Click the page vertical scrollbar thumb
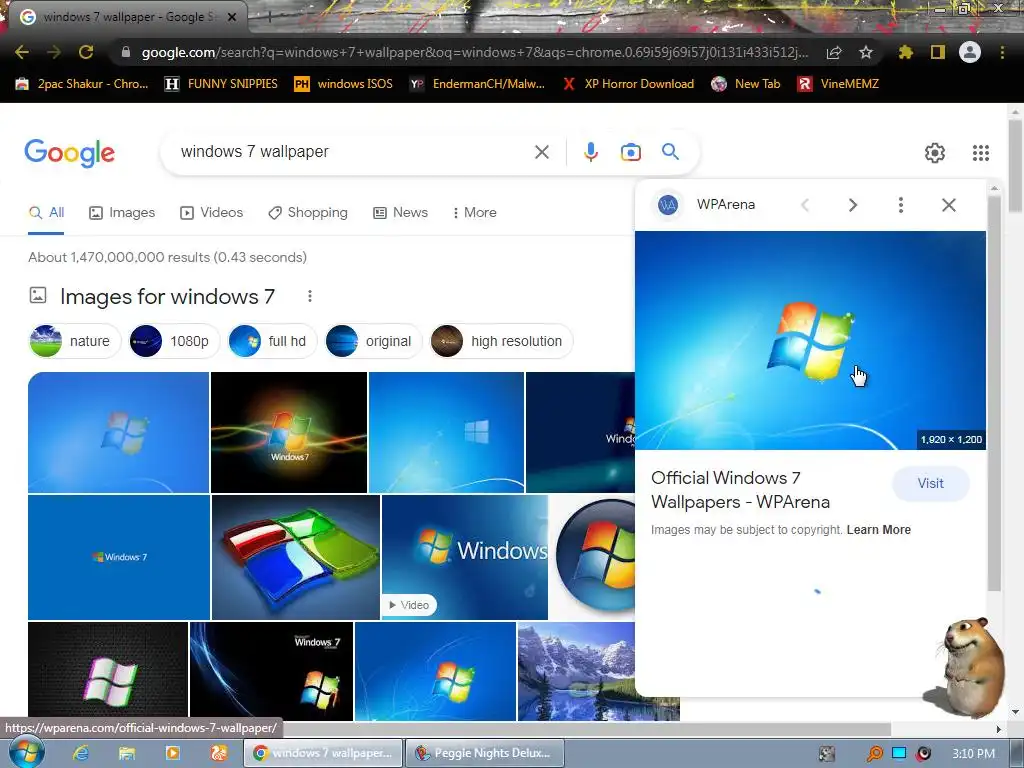The height and width of the screenshot is (768, 1024). tap(1015, 167)
